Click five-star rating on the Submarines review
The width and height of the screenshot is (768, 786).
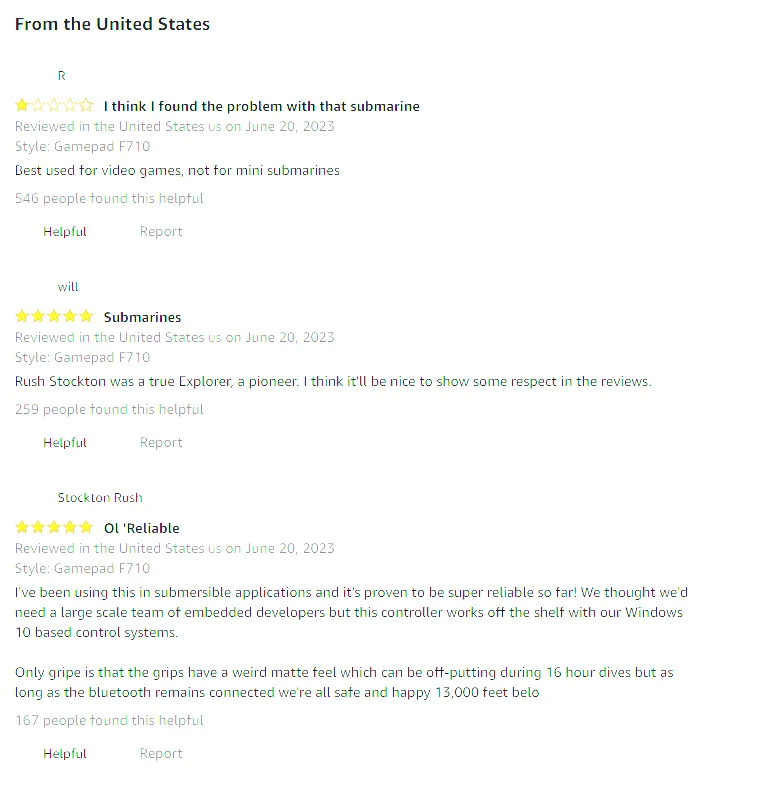pos(54,316)
